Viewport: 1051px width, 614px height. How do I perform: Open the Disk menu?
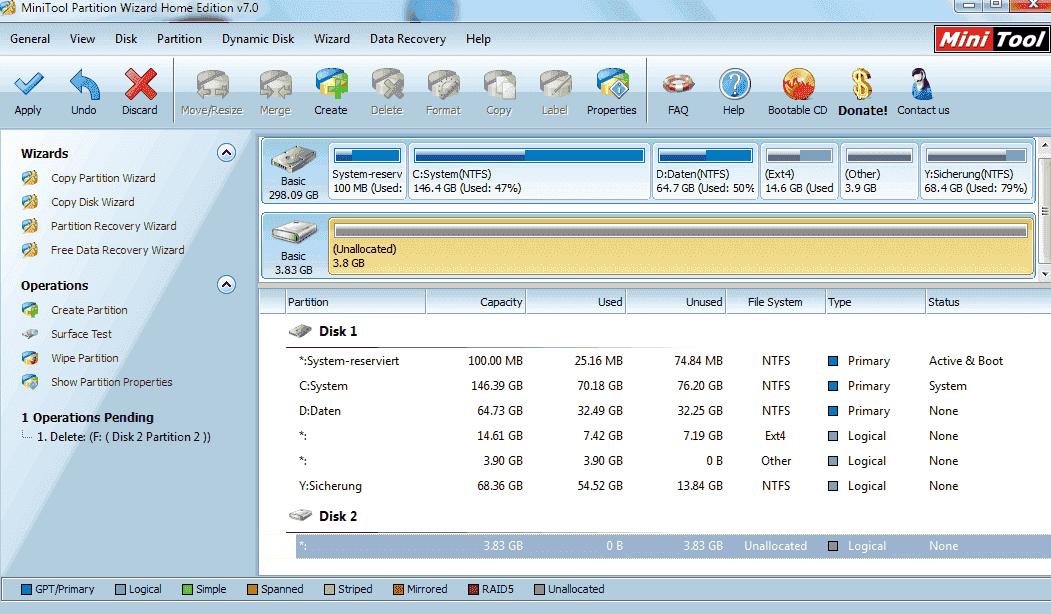(x=126, y=39)
